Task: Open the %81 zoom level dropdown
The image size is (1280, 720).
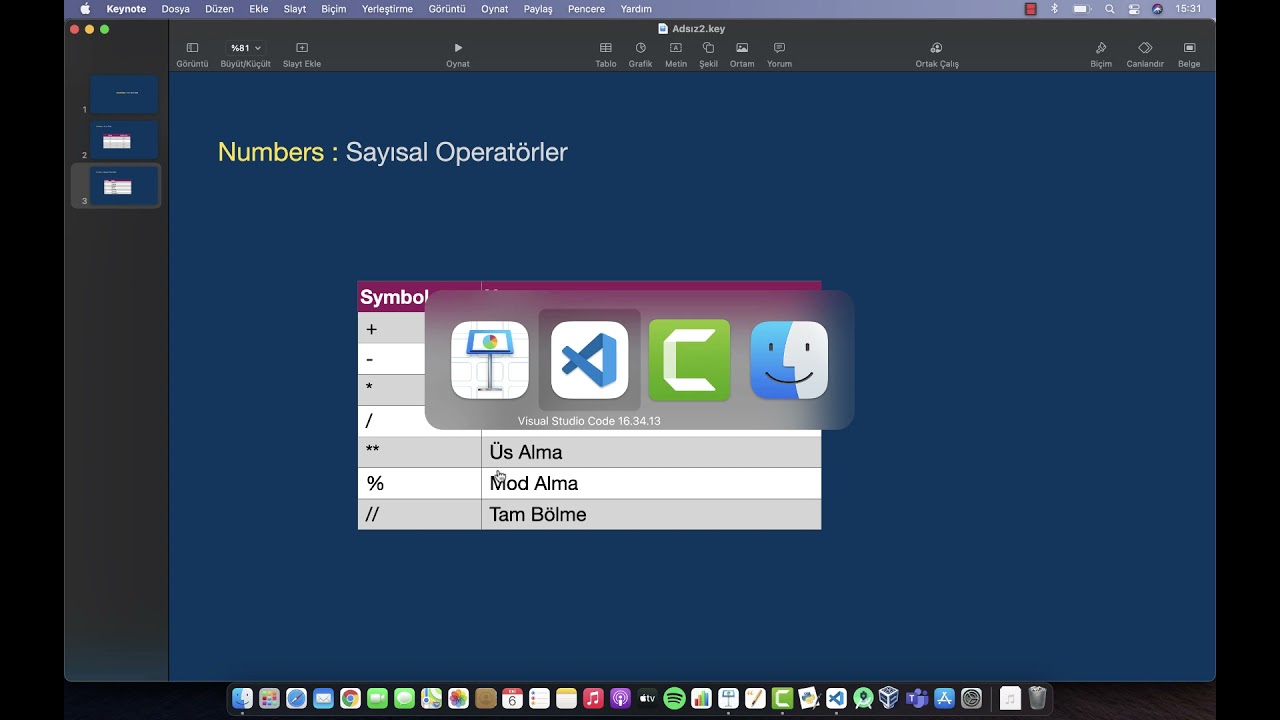Action: click(245, 48)
